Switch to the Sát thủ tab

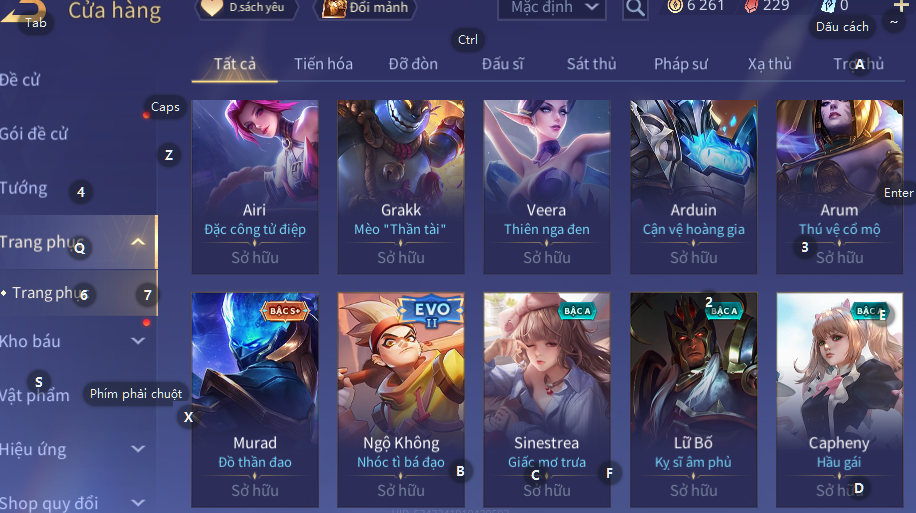click(591, 64)
